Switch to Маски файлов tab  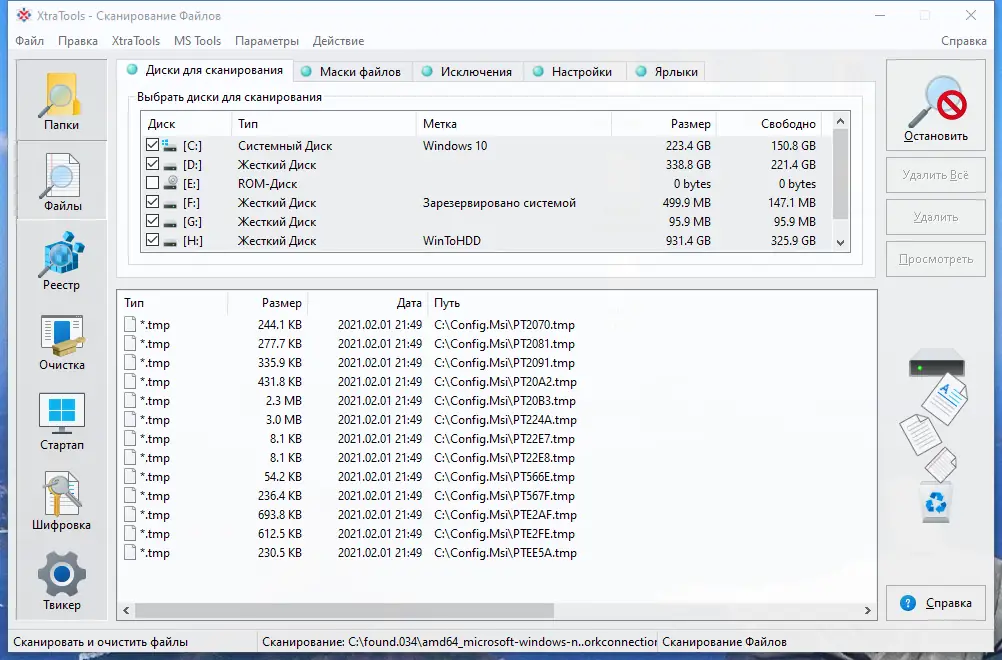click(352, 72)
